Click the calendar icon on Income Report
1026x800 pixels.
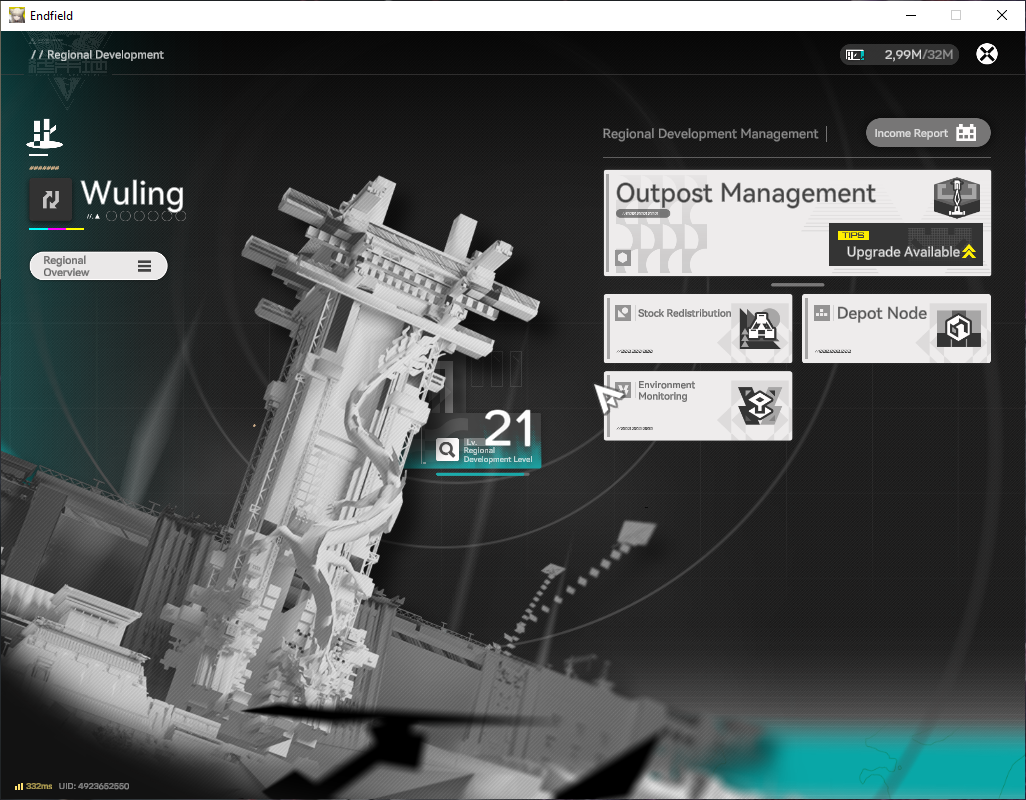[x=966, y=133]
